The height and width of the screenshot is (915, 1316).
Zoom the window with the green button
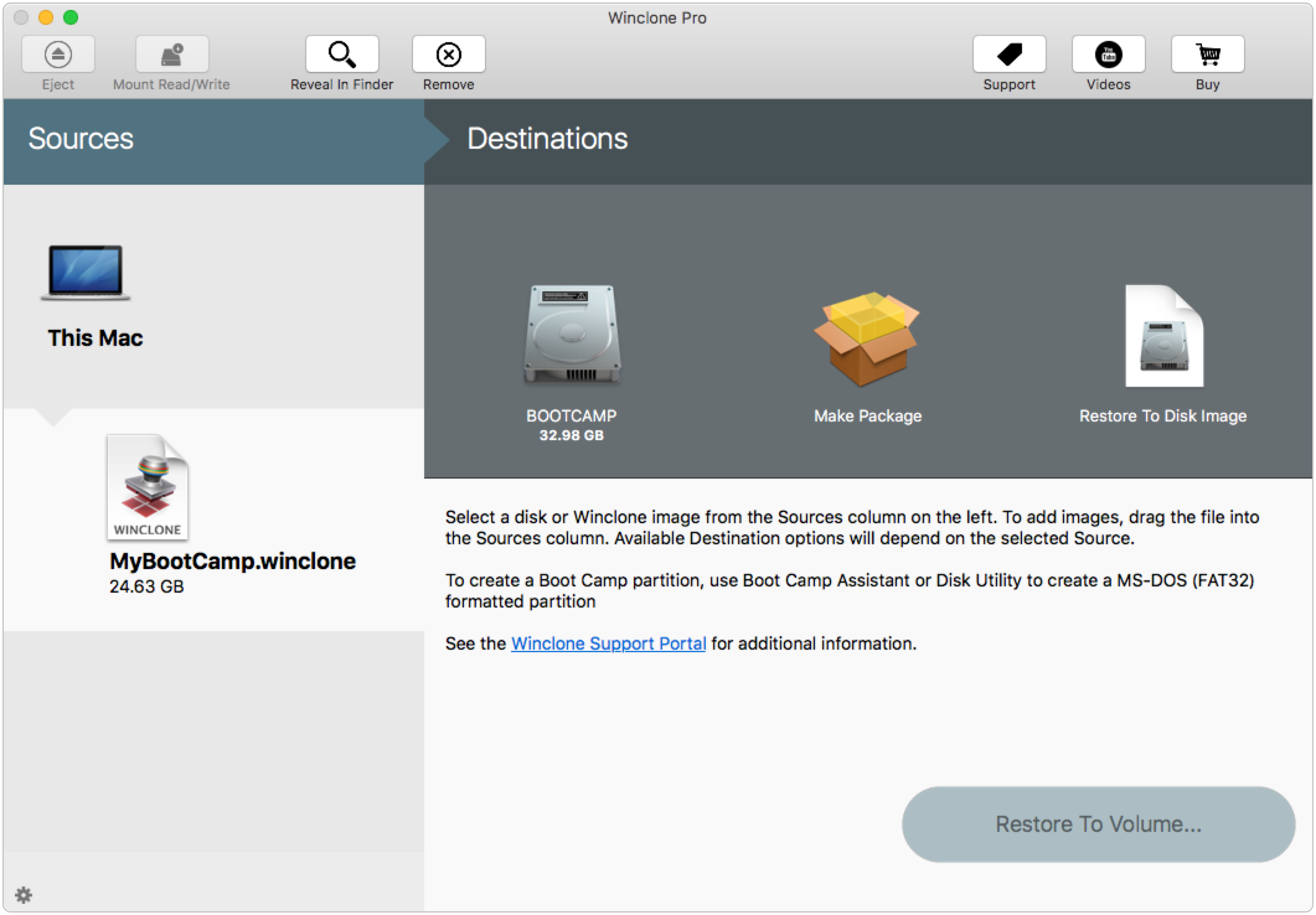click(x=71, y=17)
